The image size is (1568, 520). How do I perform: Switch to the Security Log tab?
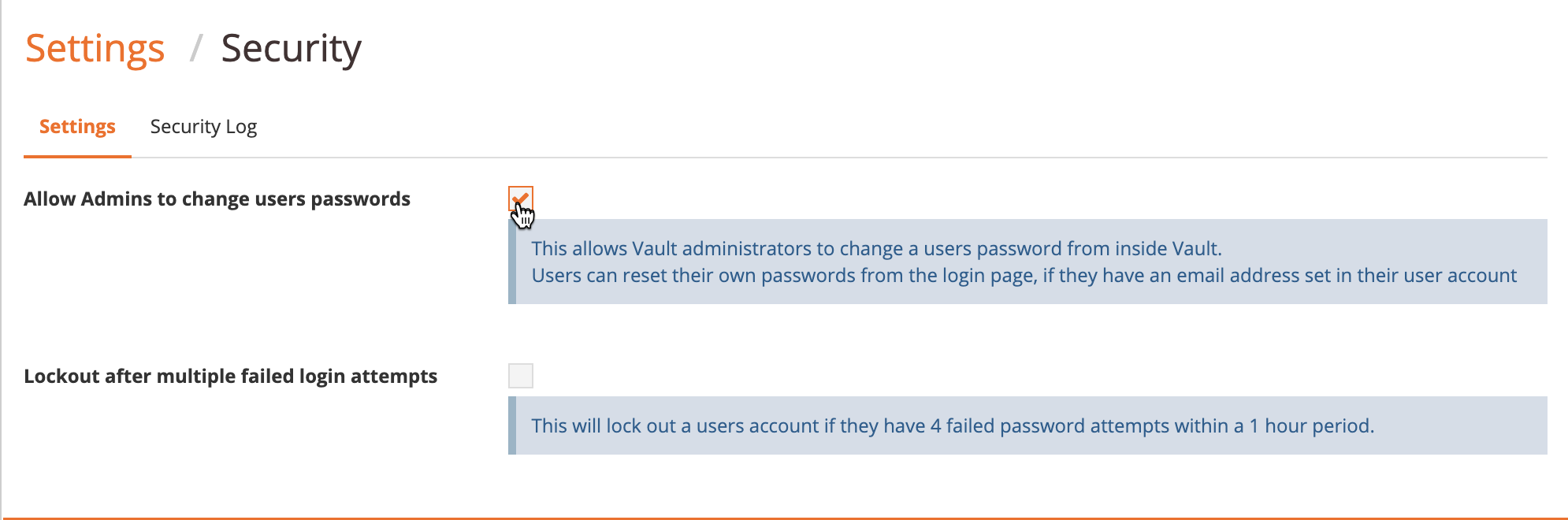pyautogui.click(x=203, y=126)
